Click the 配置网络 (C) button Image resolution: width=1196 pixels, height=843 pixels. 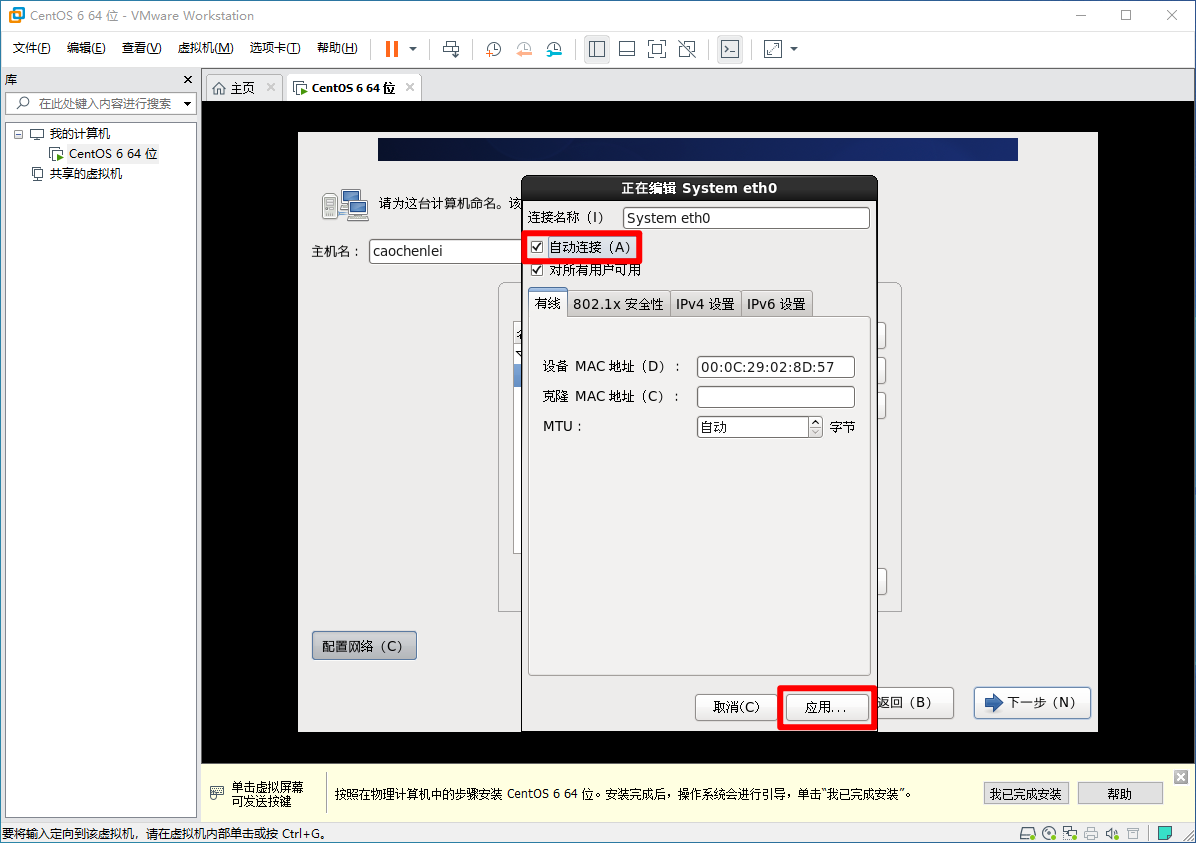[364, 645]
